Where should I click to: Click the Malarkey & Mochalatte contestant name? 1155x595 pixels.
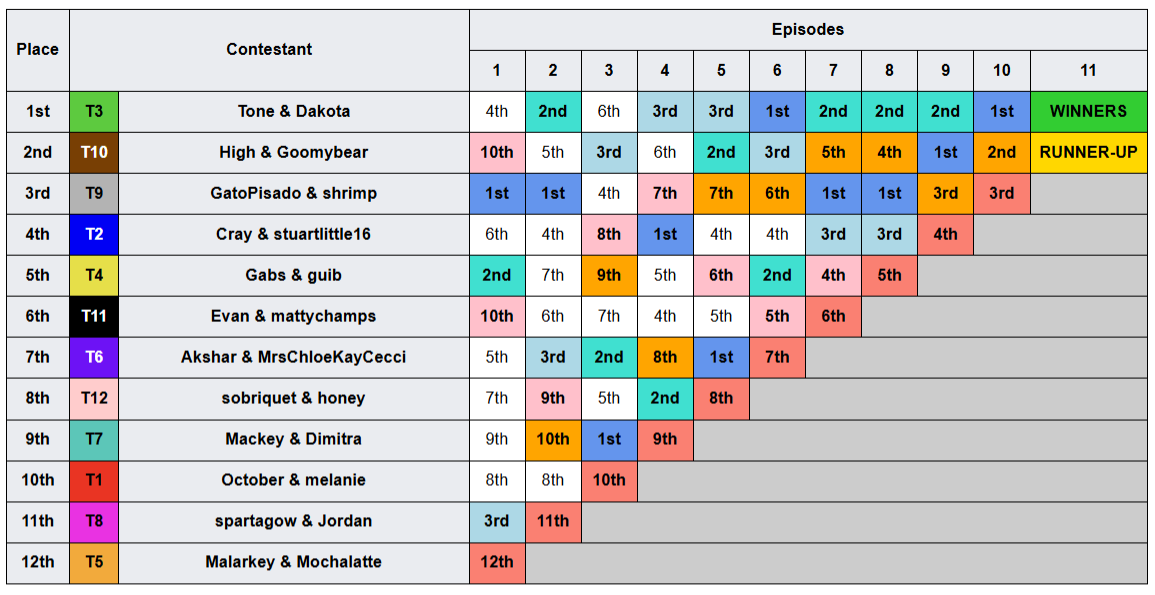294,562
